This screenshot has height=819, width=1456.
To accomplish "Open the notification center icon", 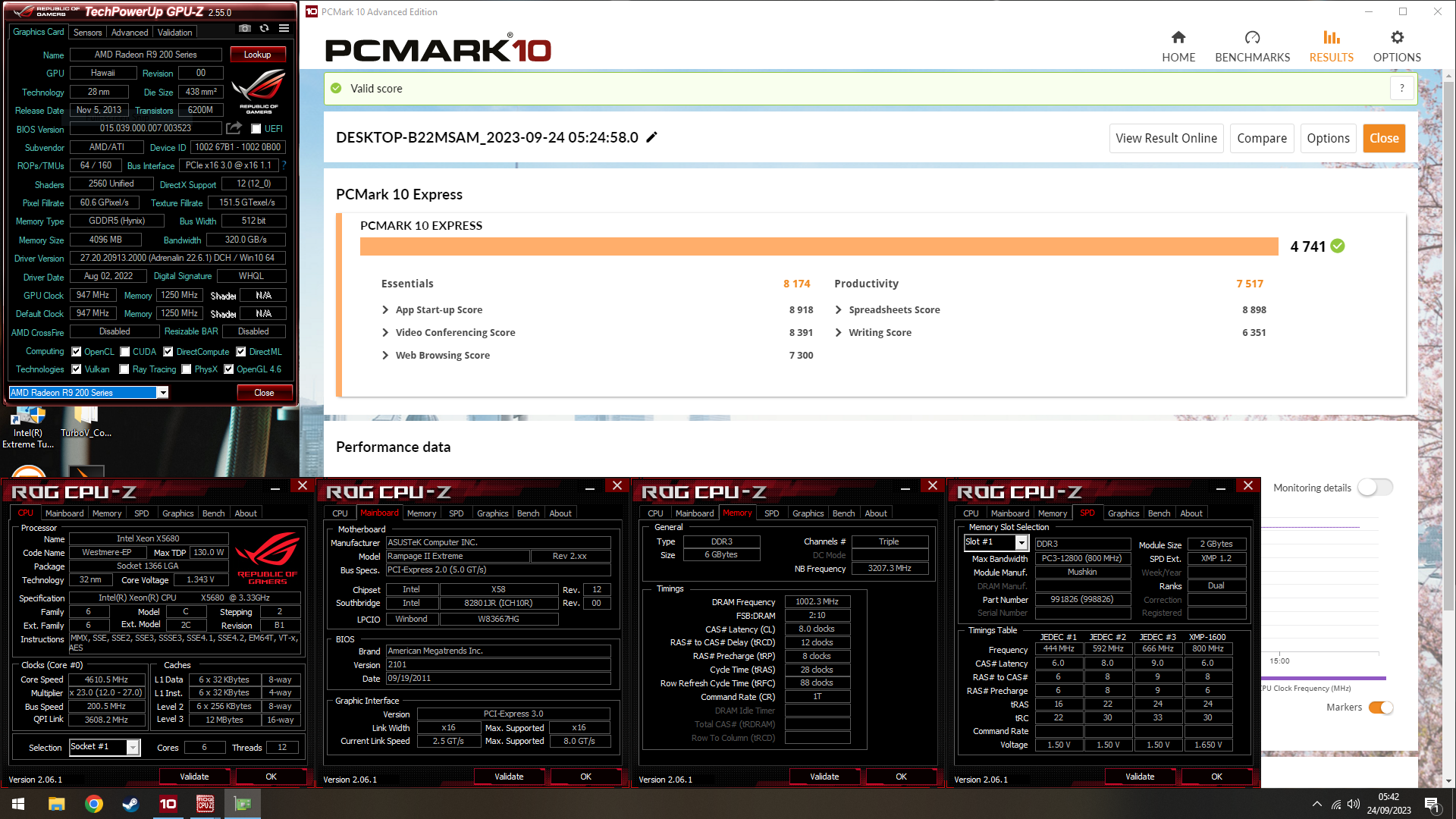I will pos(1432,804).
